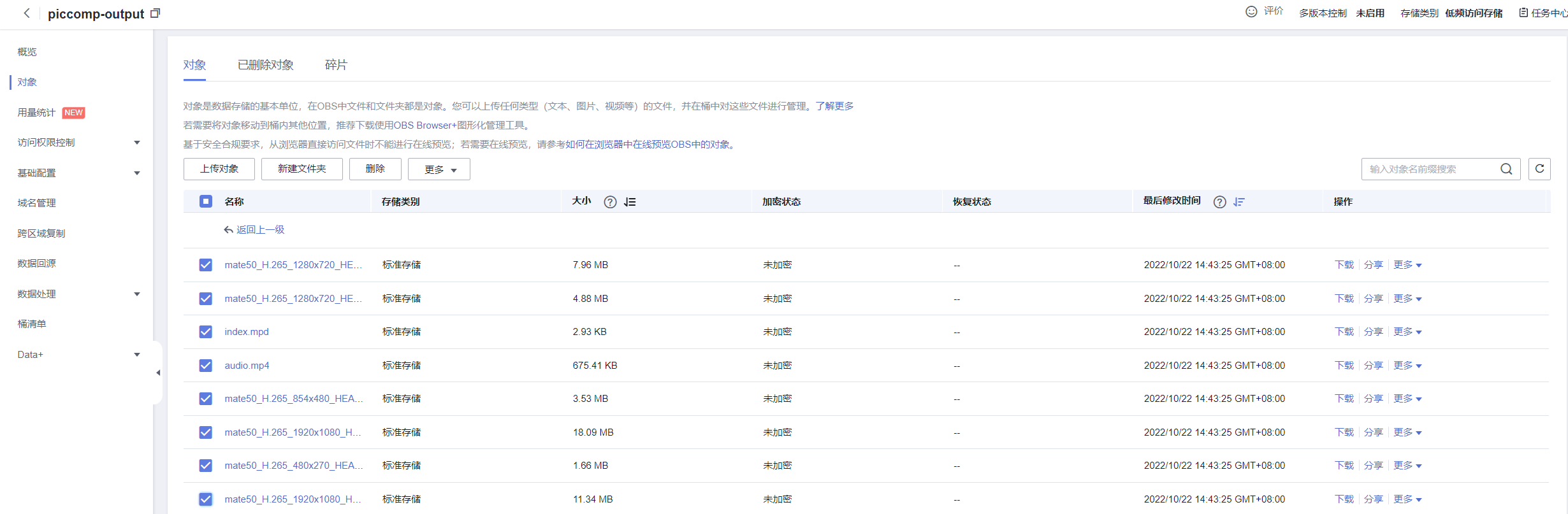Open the 480x270 mate50 file link
Image resolution: width=1568 pixels, height=514 pixels.
(x=294, y=466)
